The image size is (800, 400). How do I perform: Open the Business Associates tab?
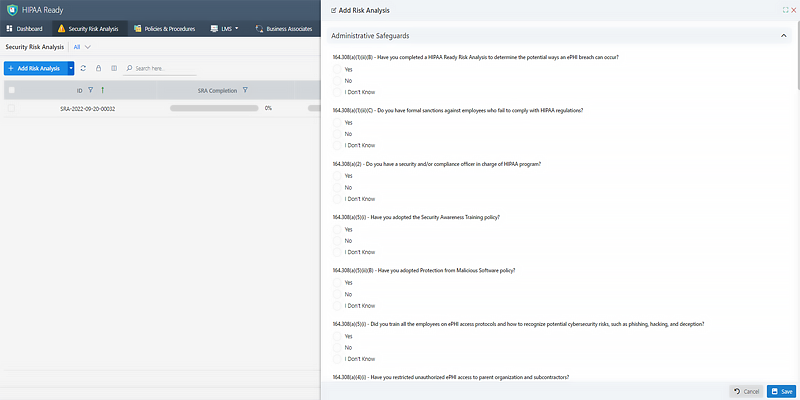coord(284,29)
